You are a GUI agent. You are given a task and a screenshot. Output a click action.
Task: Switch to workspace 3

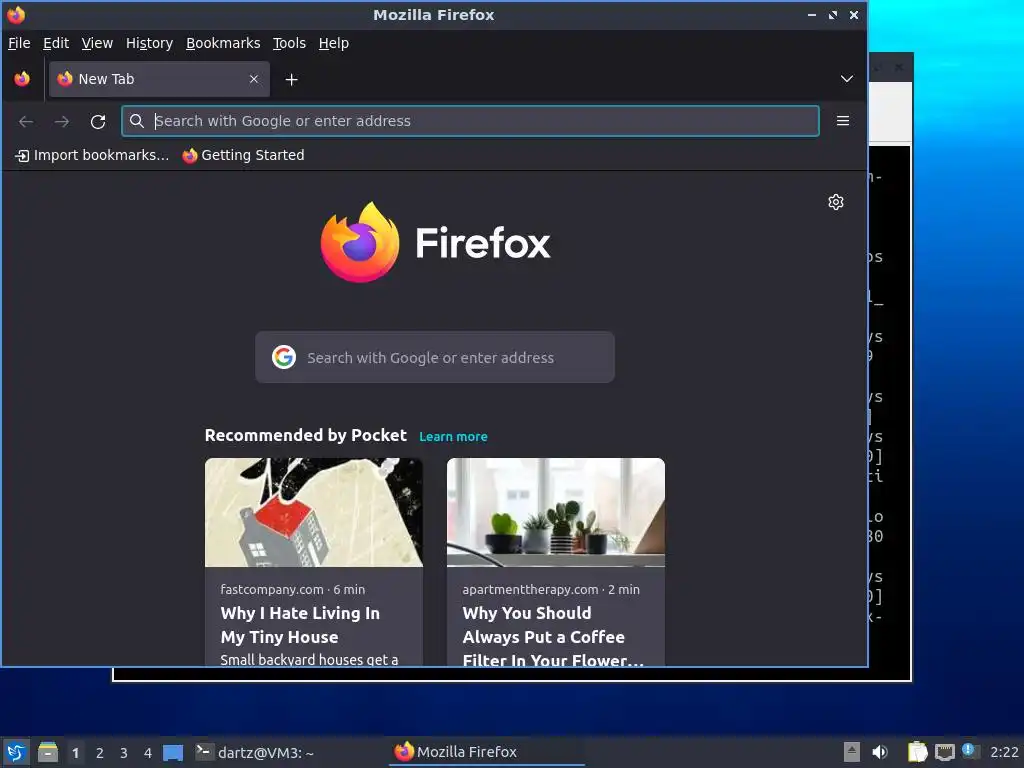(123, 753)
